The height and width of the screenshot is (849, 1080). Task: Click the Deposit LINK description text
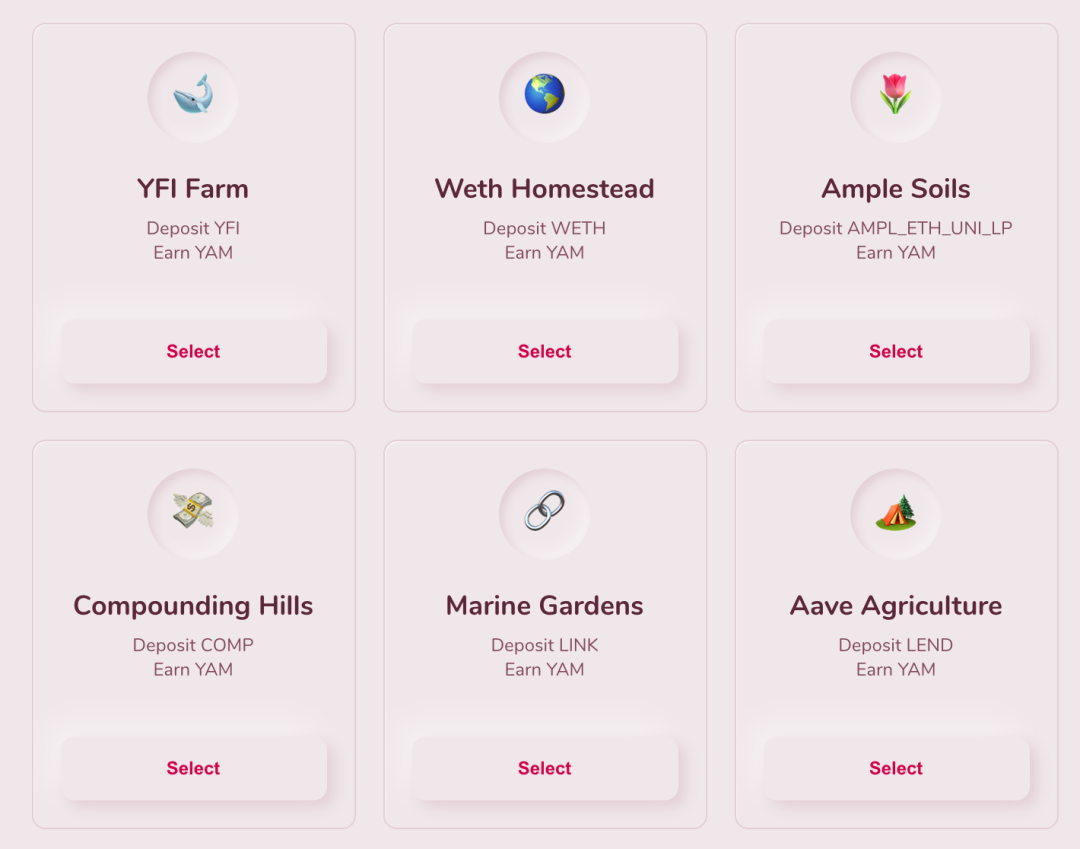(x=544, y=645)
